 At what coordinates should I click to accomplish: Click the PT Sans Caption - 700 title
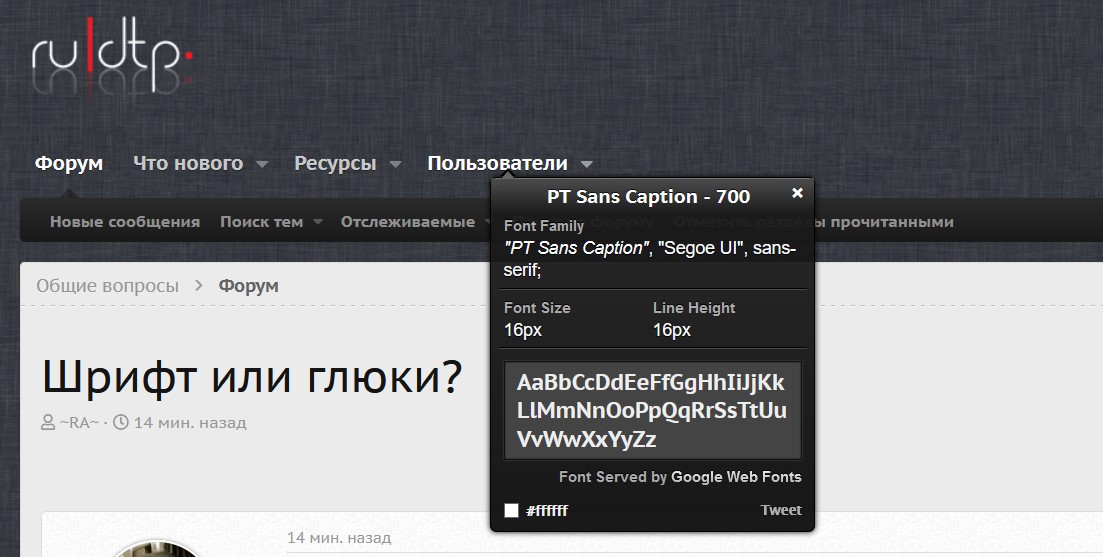coord(649,197)
